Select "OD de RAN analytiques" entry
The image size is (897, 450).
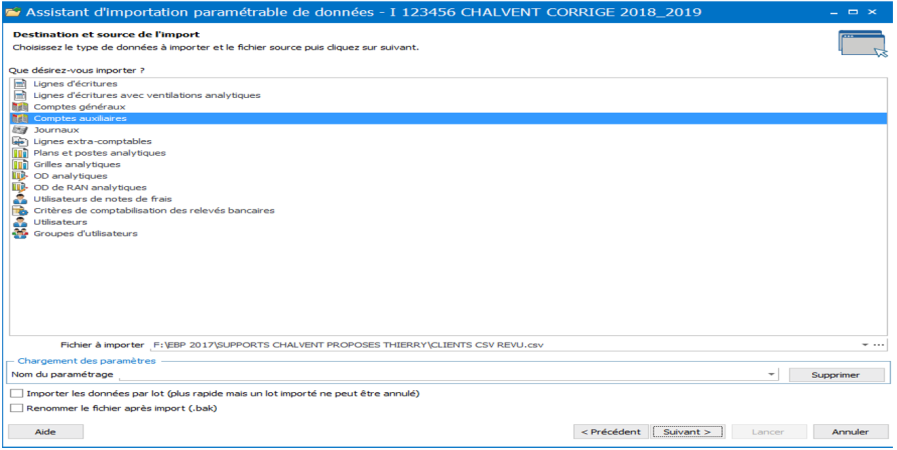[x=90, y=187]
